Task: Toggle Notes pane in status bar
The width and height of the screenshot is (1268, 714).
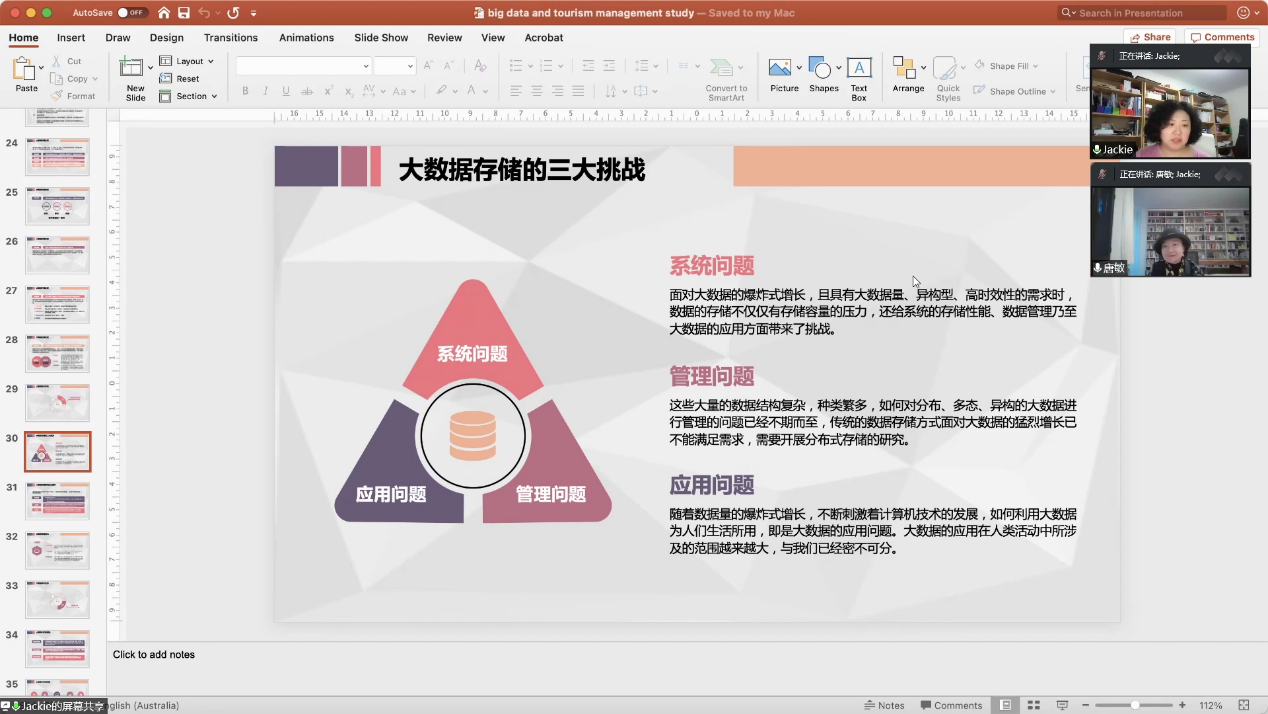Action: [x=884, y=705]
